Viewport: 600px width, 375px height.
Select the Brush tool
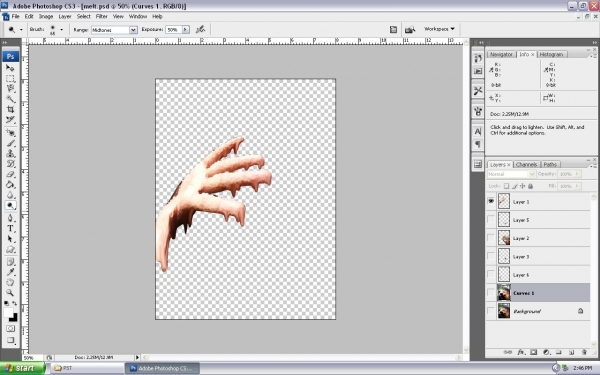coord(10,143)
